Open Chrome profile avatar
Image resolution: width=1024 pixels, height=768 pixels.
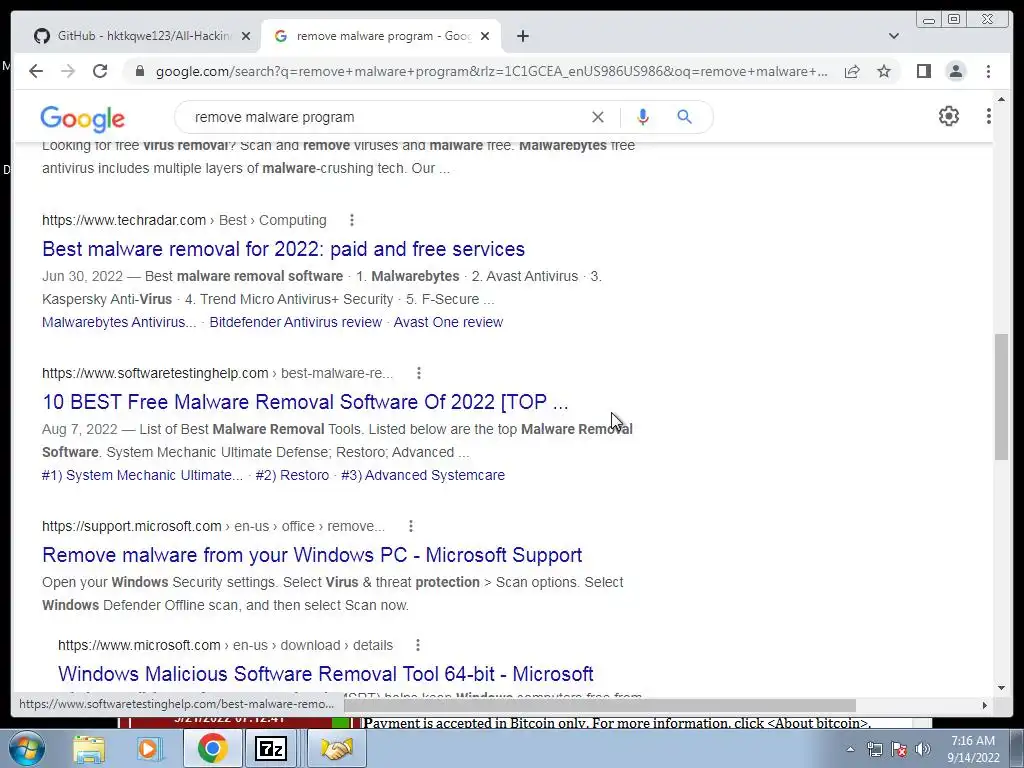(955, 71)
